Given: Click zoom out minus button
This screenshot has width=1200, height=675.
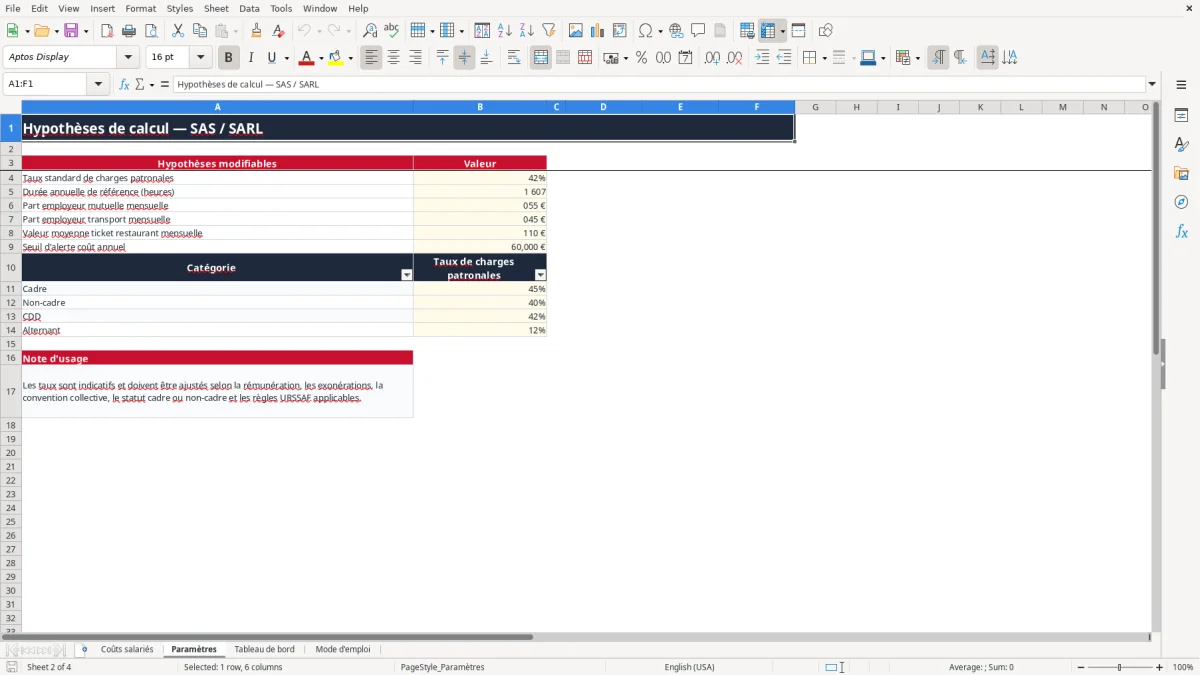Looking at the screenshot, I should click(1080, 667).
